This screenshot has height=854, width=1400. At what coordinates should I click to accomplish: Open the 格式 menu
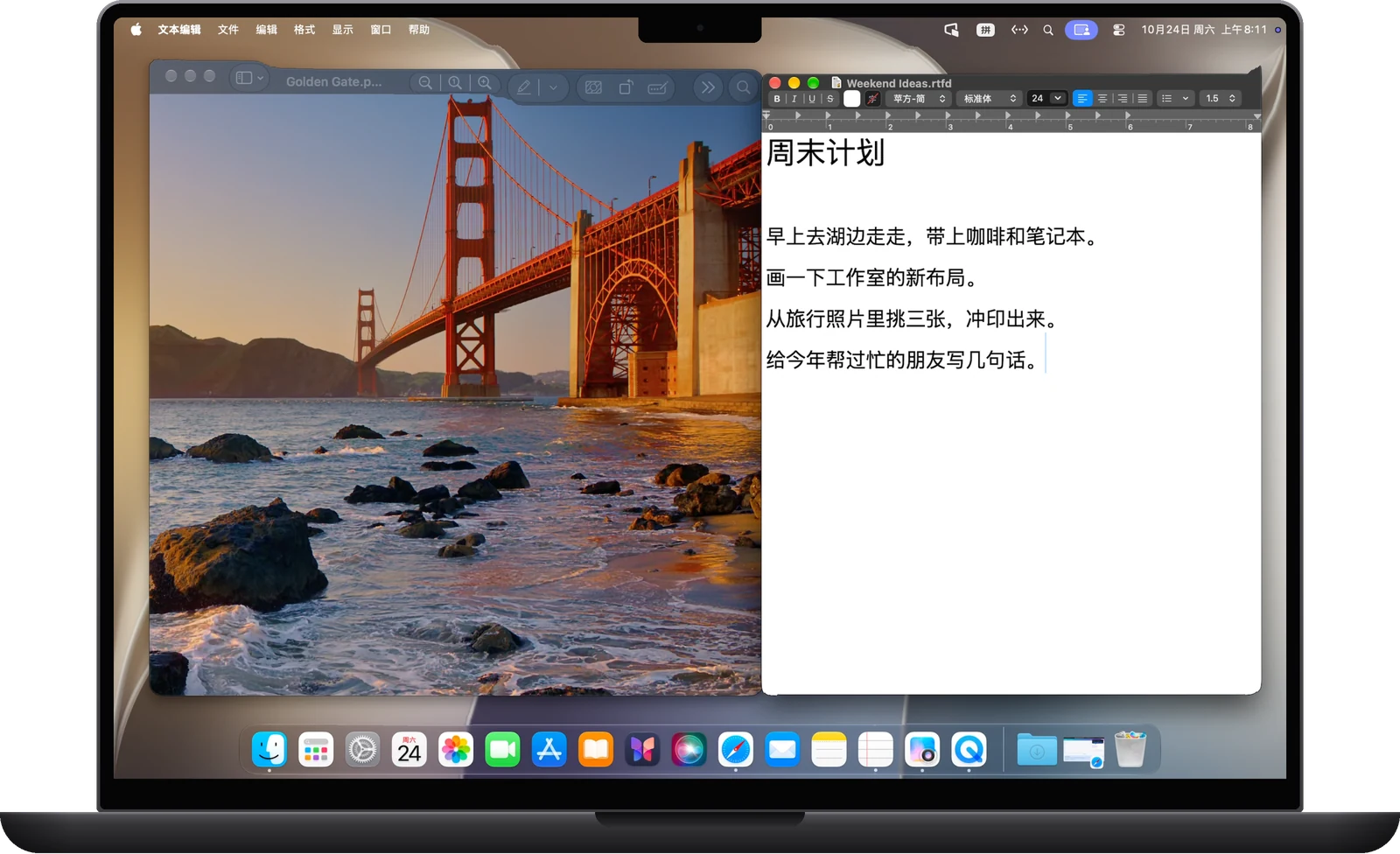pyautogui.click(x=304, y=30)
